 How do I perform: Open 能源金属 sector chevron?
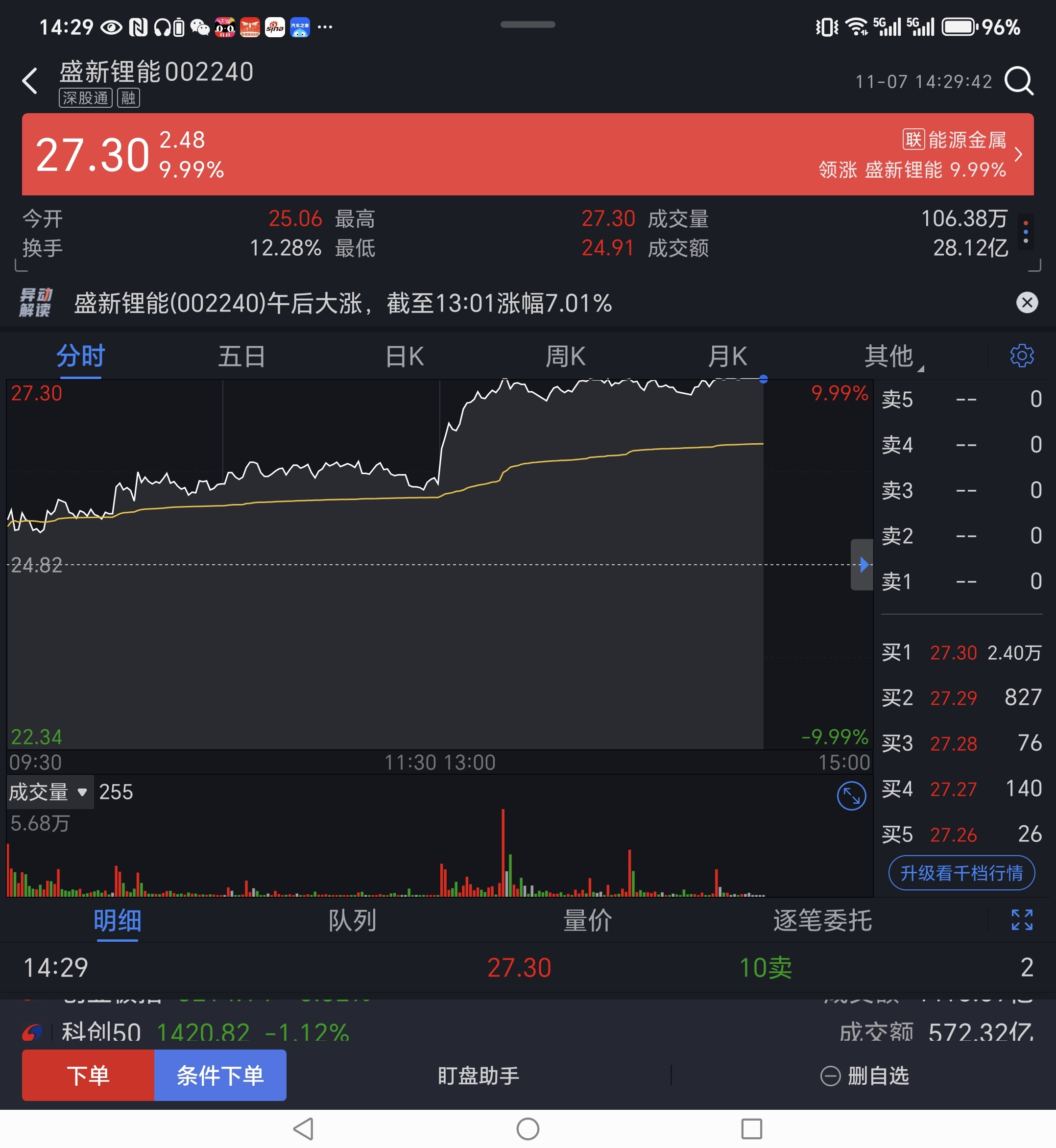[x=1018, y=154]
